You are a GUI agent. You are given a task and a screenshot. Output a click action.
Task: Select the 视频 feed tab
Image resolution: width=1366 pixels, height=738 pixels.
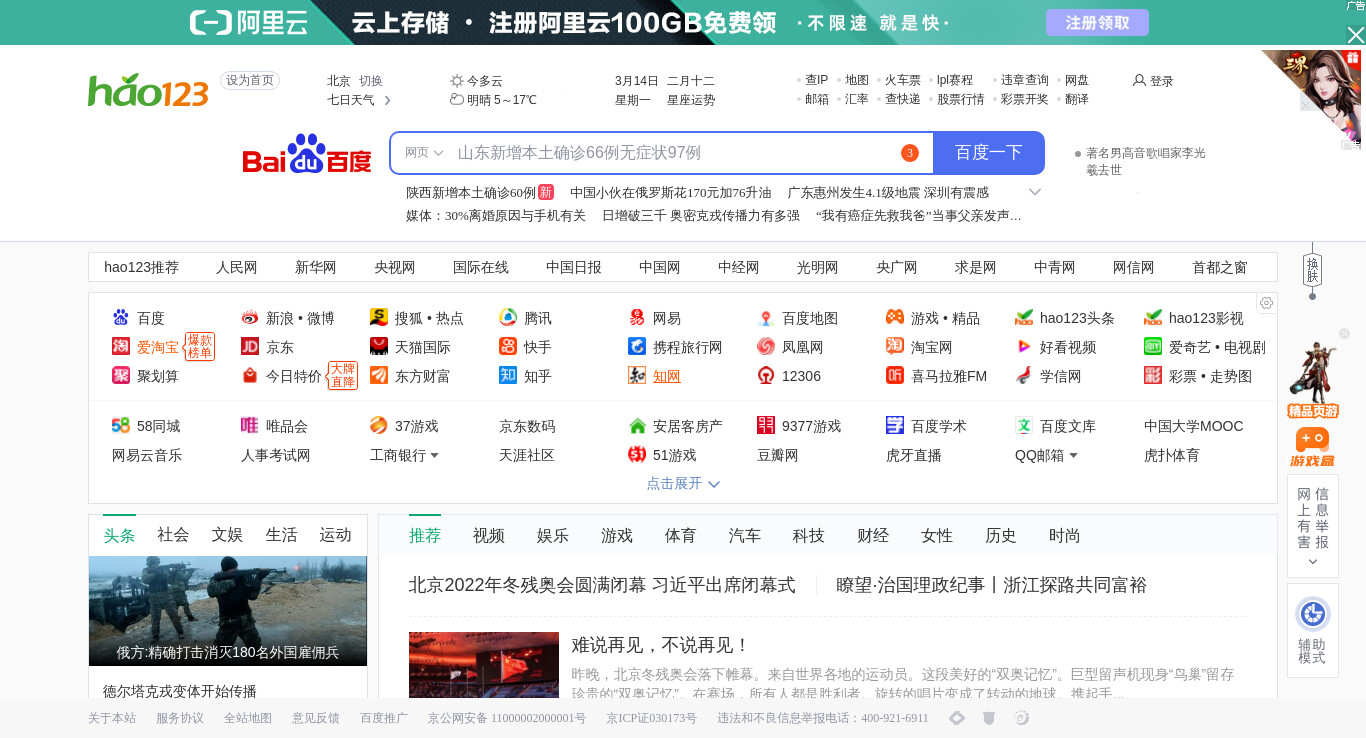(x=489, y=536)
